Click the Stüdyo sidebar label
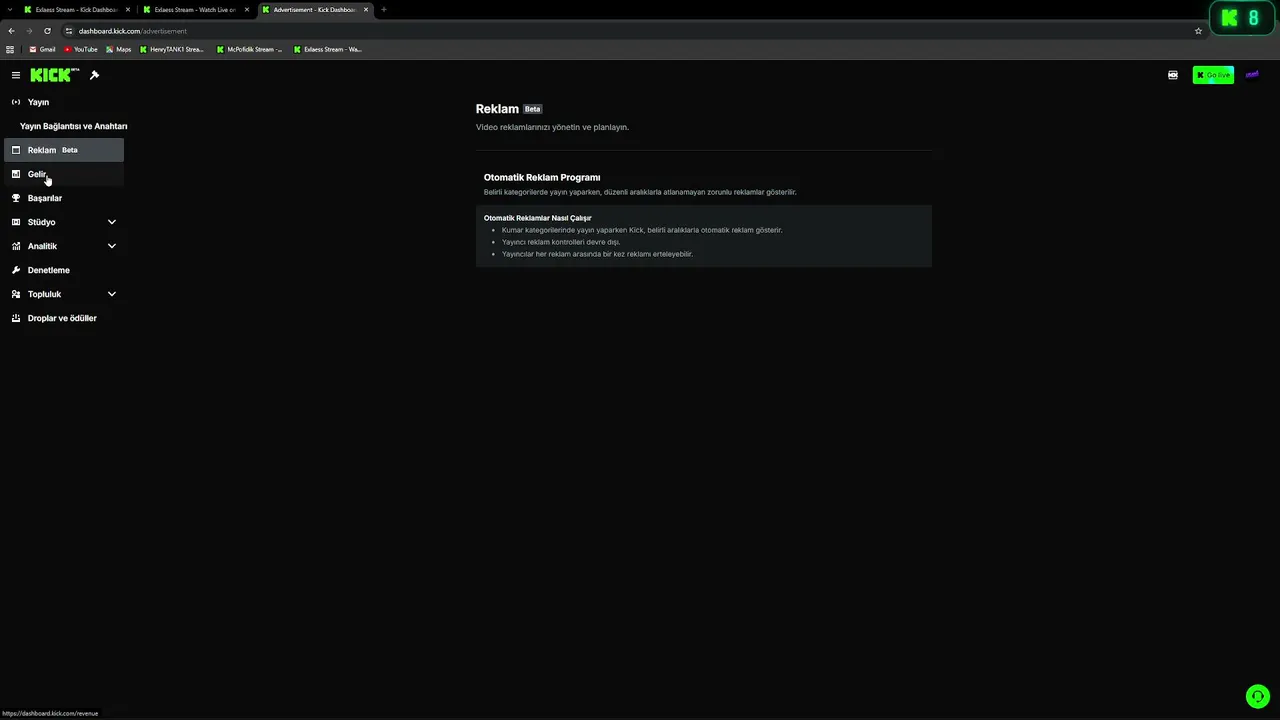 [42, 222]
